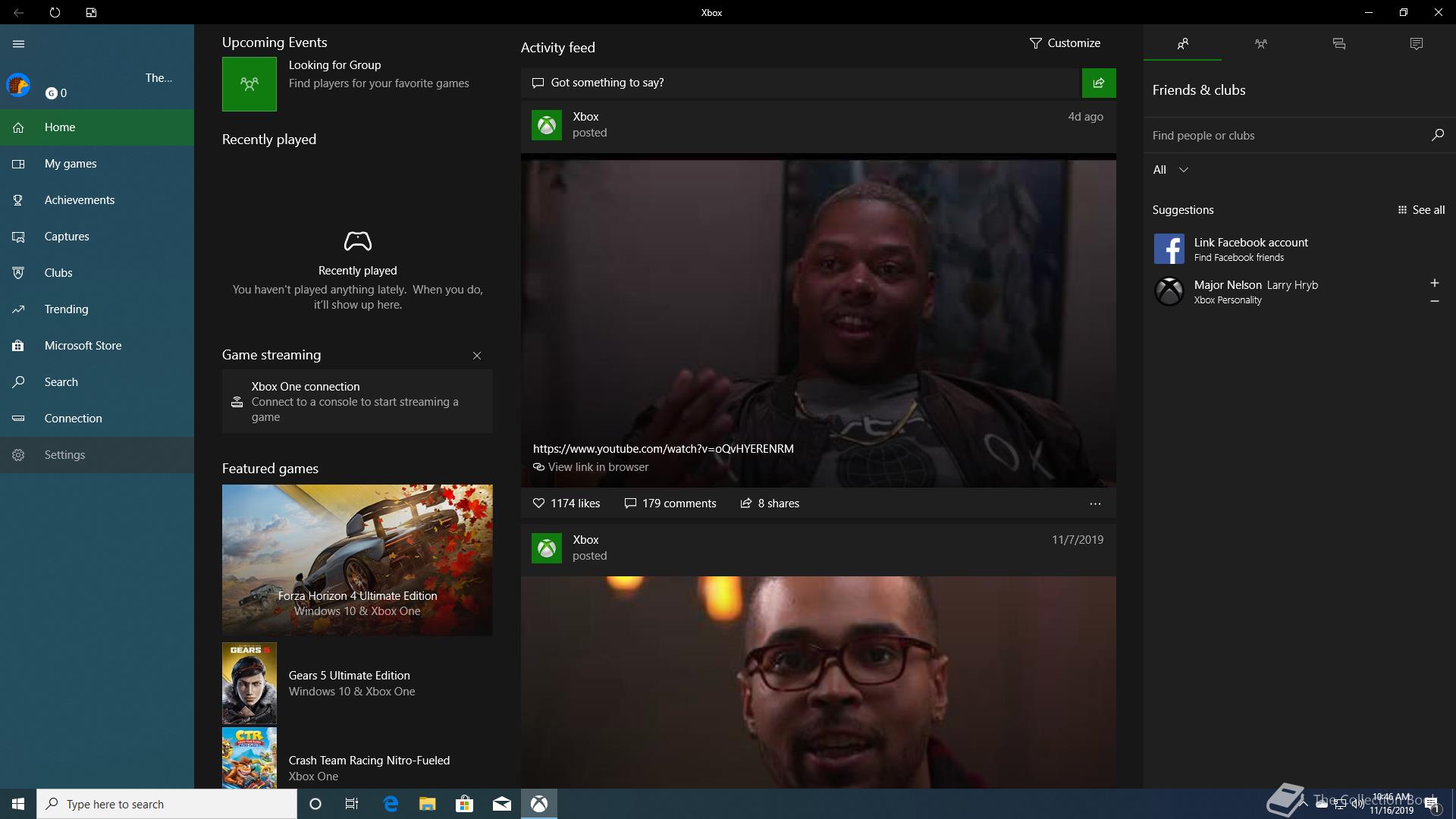Click Xbox app taskbar icon

[x=539, y=804]
